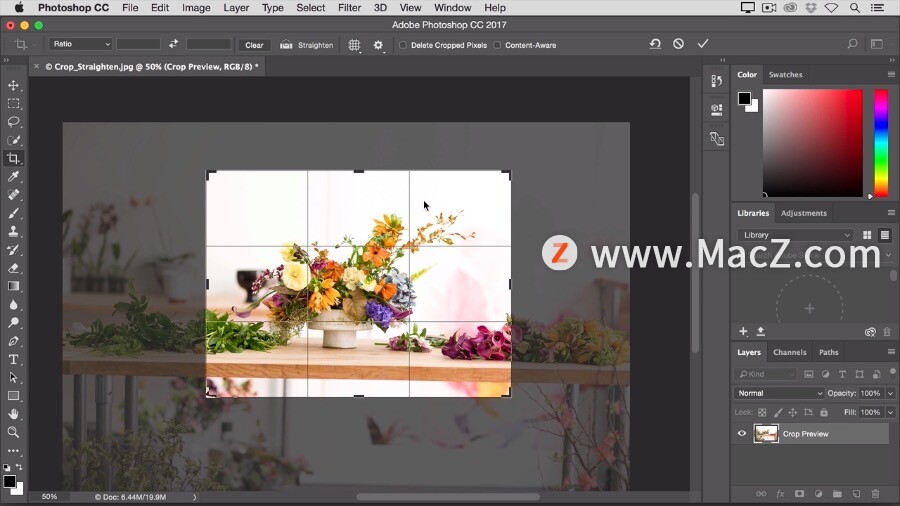Open the crop overlay grid options
900x506 pixels.
click(355, 45)
